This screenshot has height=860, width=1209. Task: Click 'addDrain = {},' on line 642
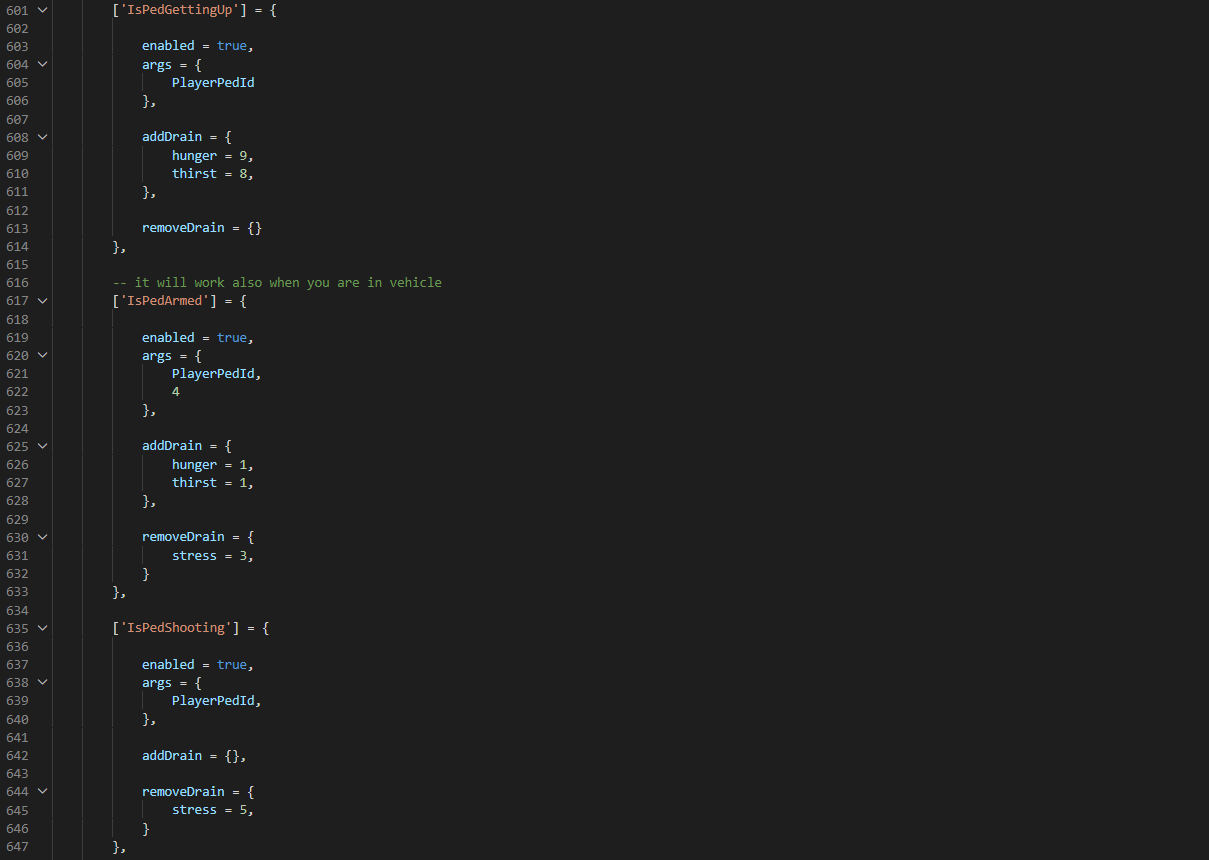click(x=194, y=756)
